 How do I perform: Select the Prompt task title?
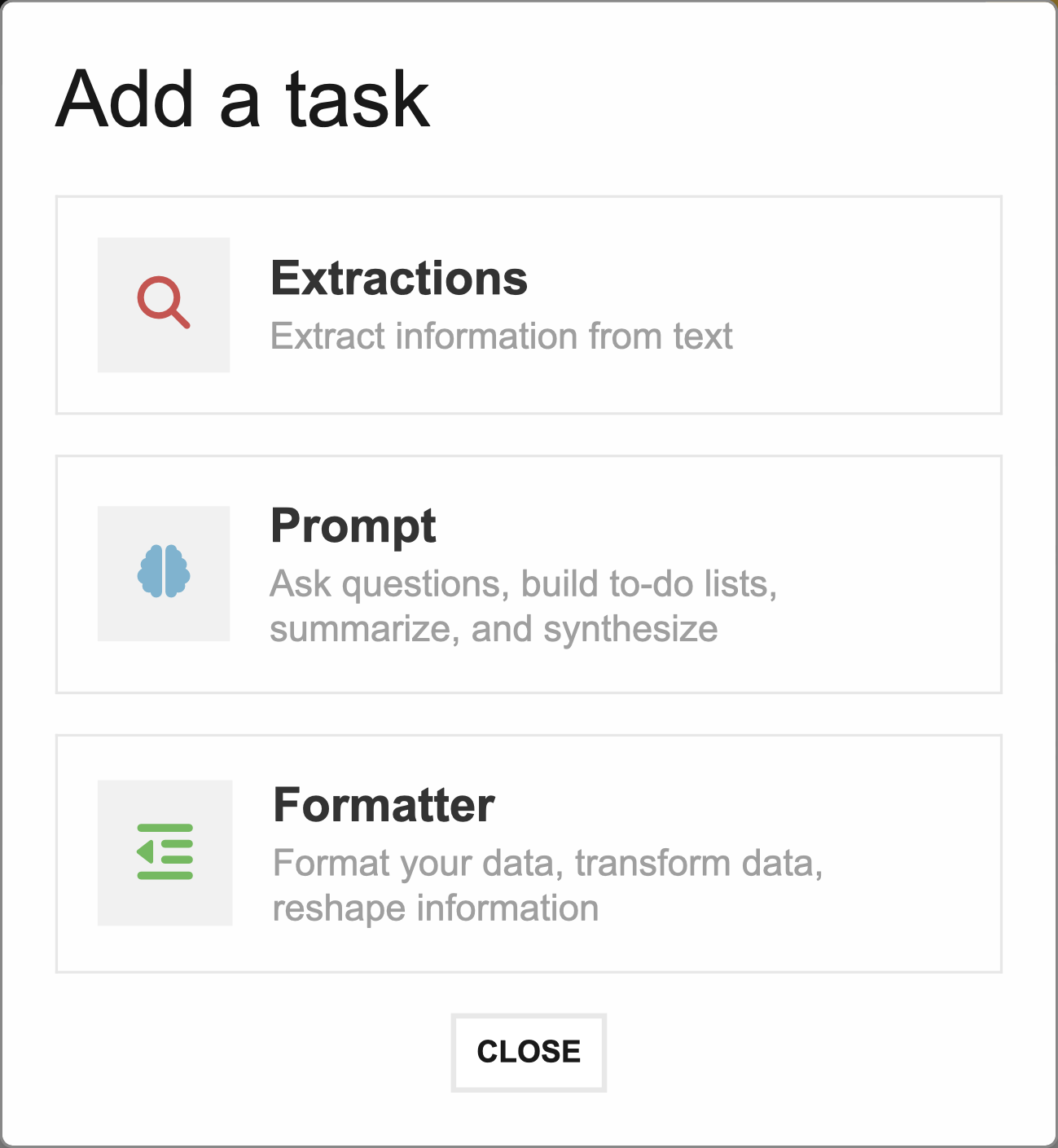click(353, 526)
